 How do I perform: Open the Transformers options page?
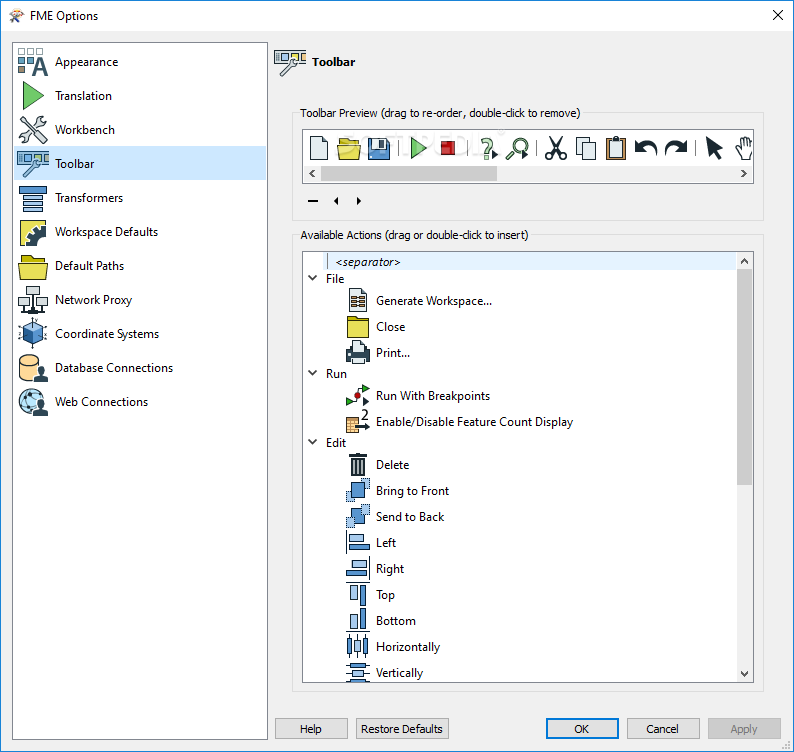pos(140,197)
